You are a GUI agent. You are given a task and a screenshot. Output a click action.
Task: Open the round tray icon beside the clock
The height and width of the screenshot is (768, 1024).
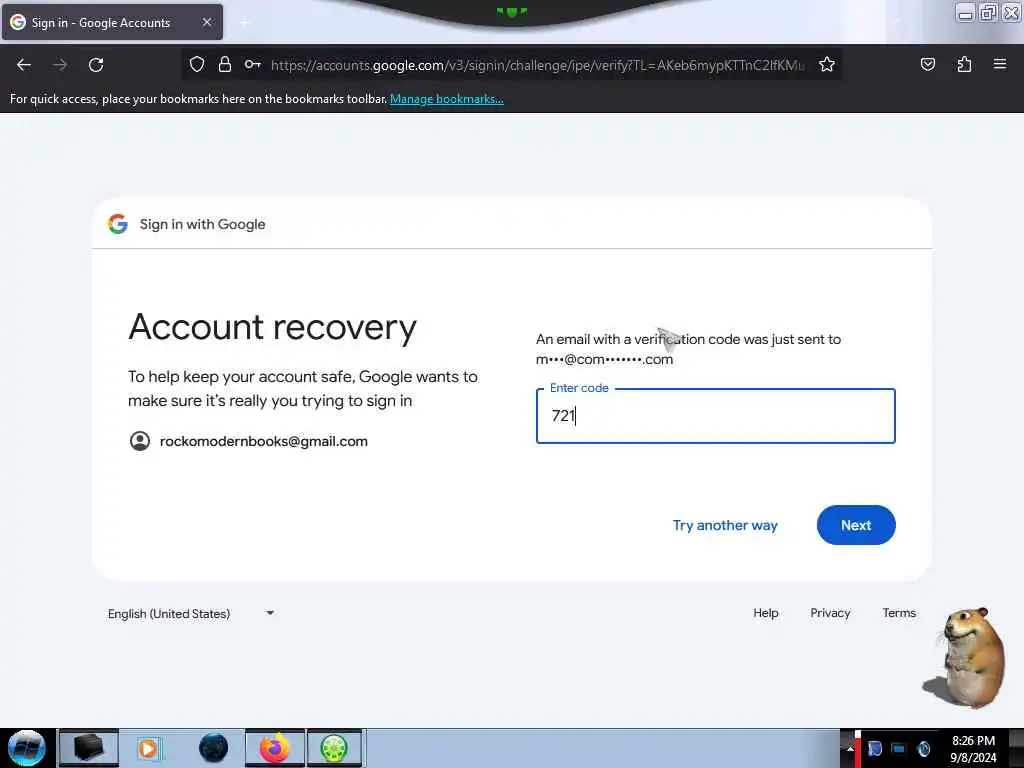923,748
